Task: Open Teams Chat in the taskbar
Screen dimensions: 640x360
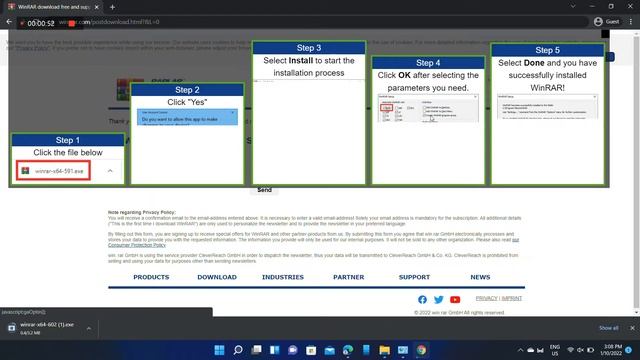Action: 293,350
